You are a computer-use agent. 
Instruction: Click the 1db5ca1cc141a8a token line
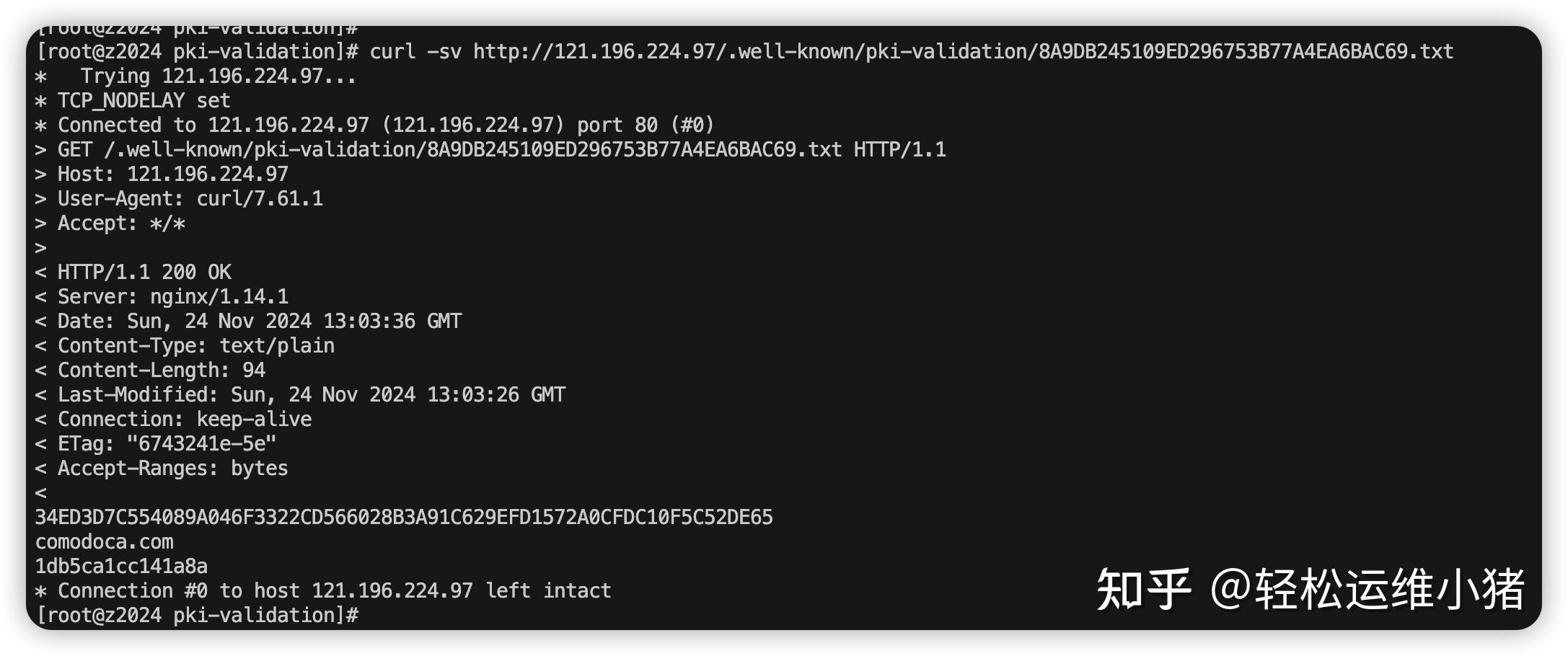coord(121,567)
